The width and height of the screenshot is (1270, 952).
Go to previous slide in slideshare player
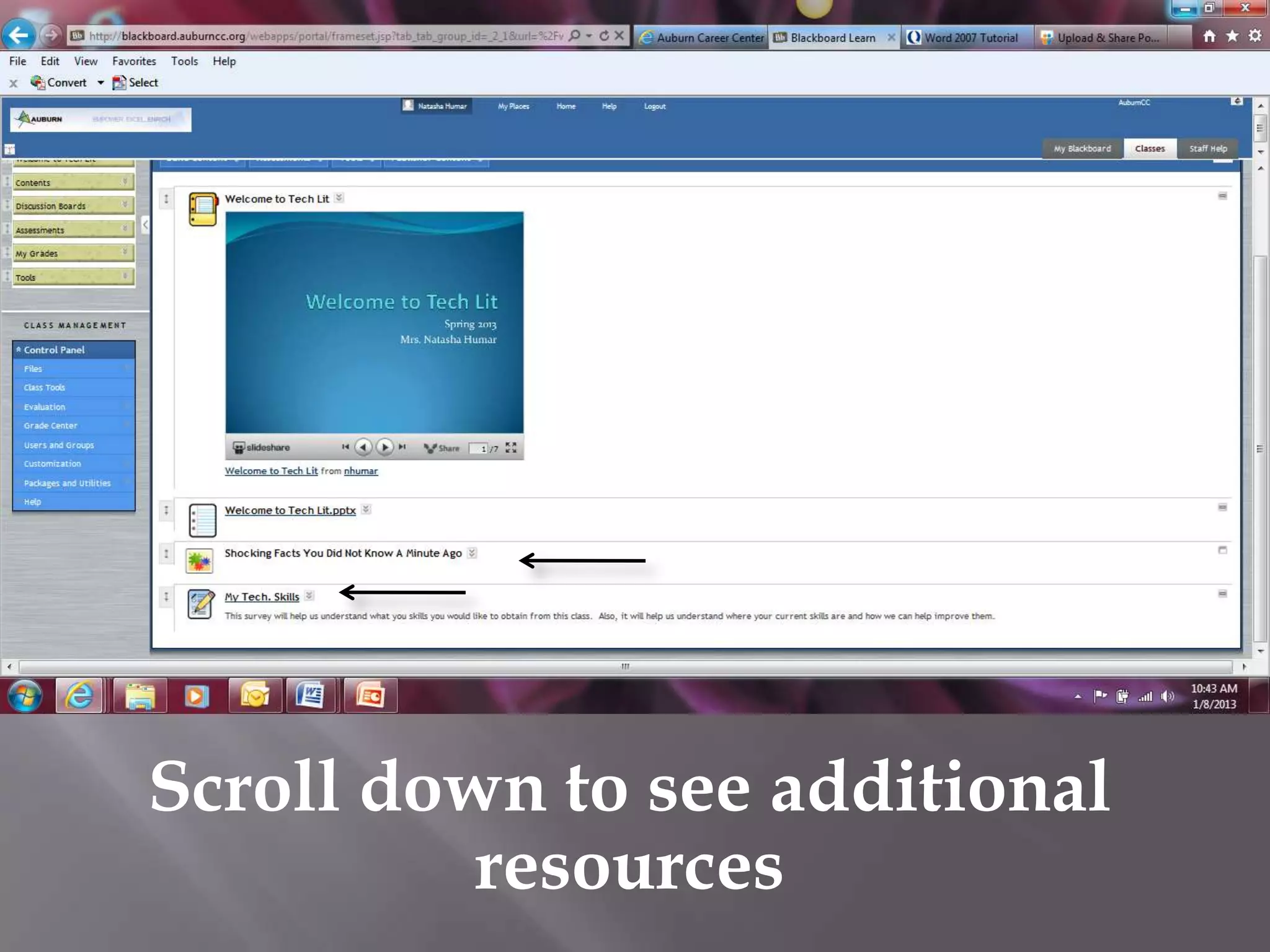coord(363,447)
